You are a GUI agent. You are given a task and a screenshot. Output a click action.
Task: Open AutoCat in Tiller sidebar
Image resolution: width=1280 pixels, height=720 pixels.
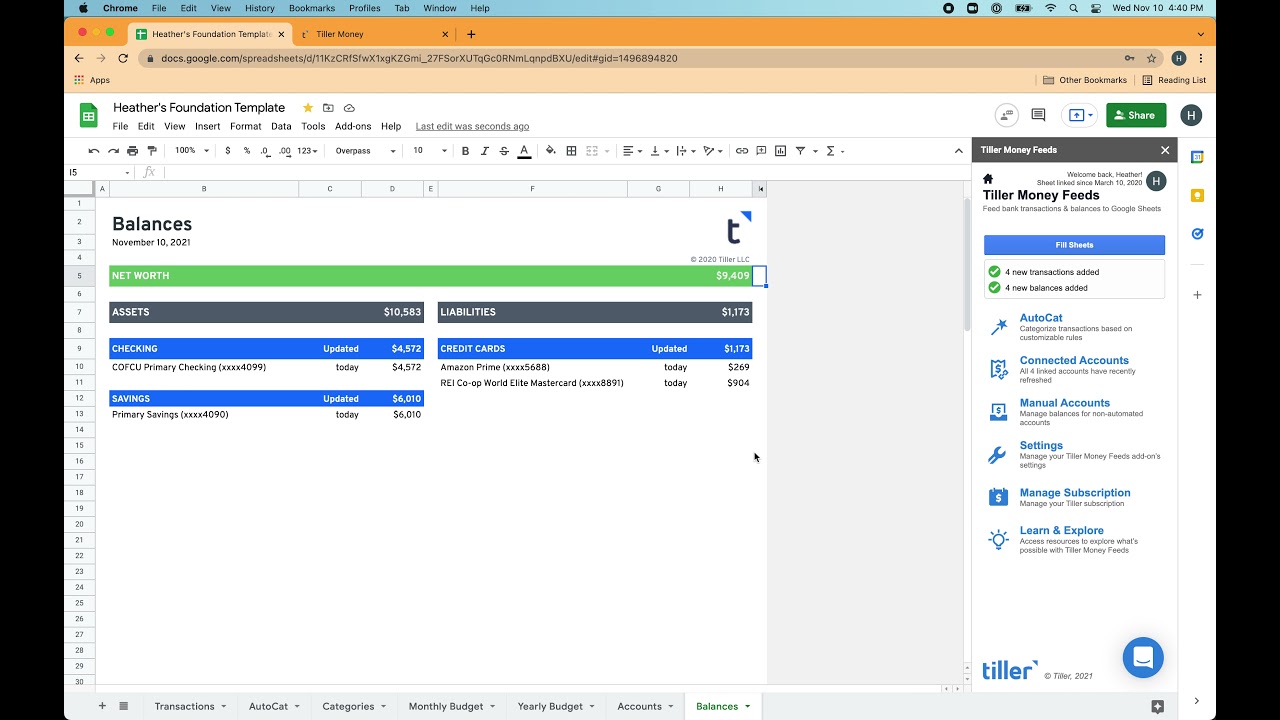(1041, 318)
